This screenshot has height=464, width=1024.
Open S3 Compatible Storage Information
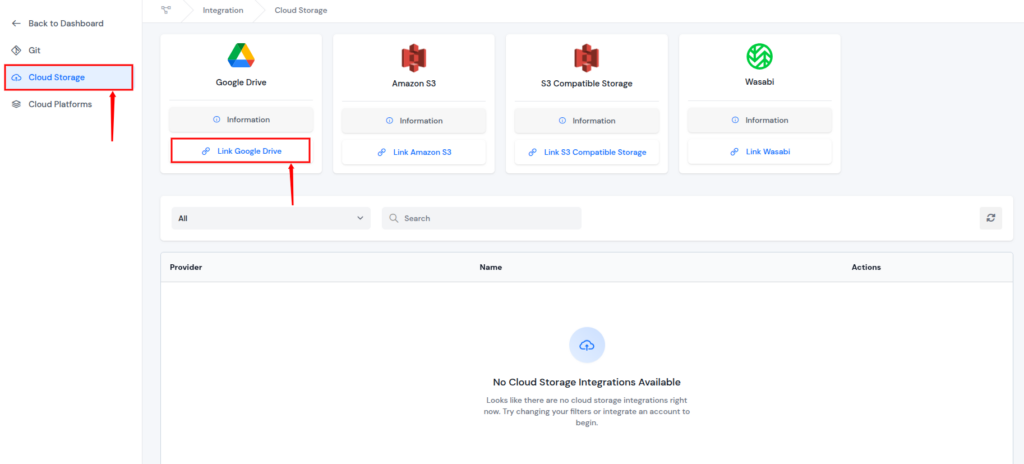(587, 121)
